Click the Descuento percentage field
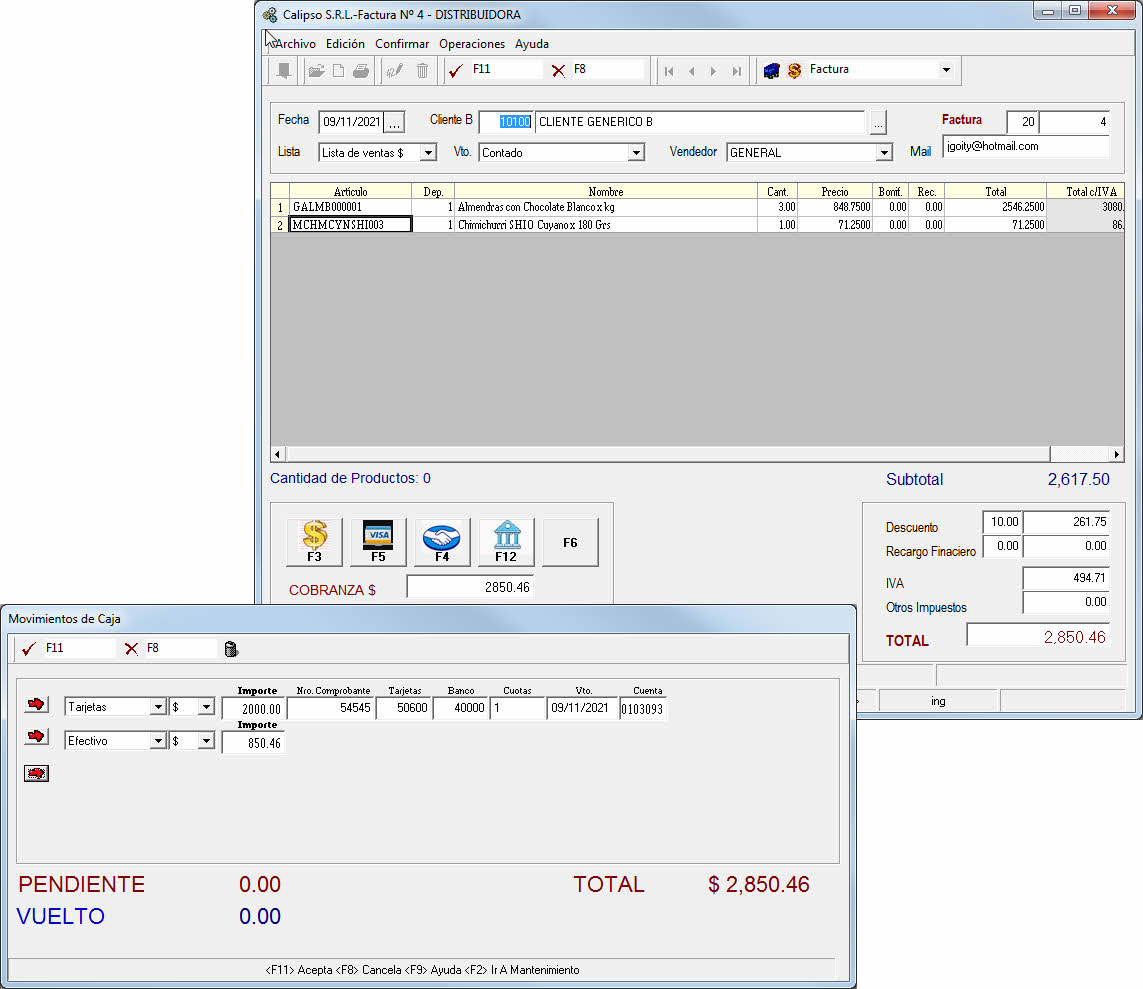 (1003, 522)
